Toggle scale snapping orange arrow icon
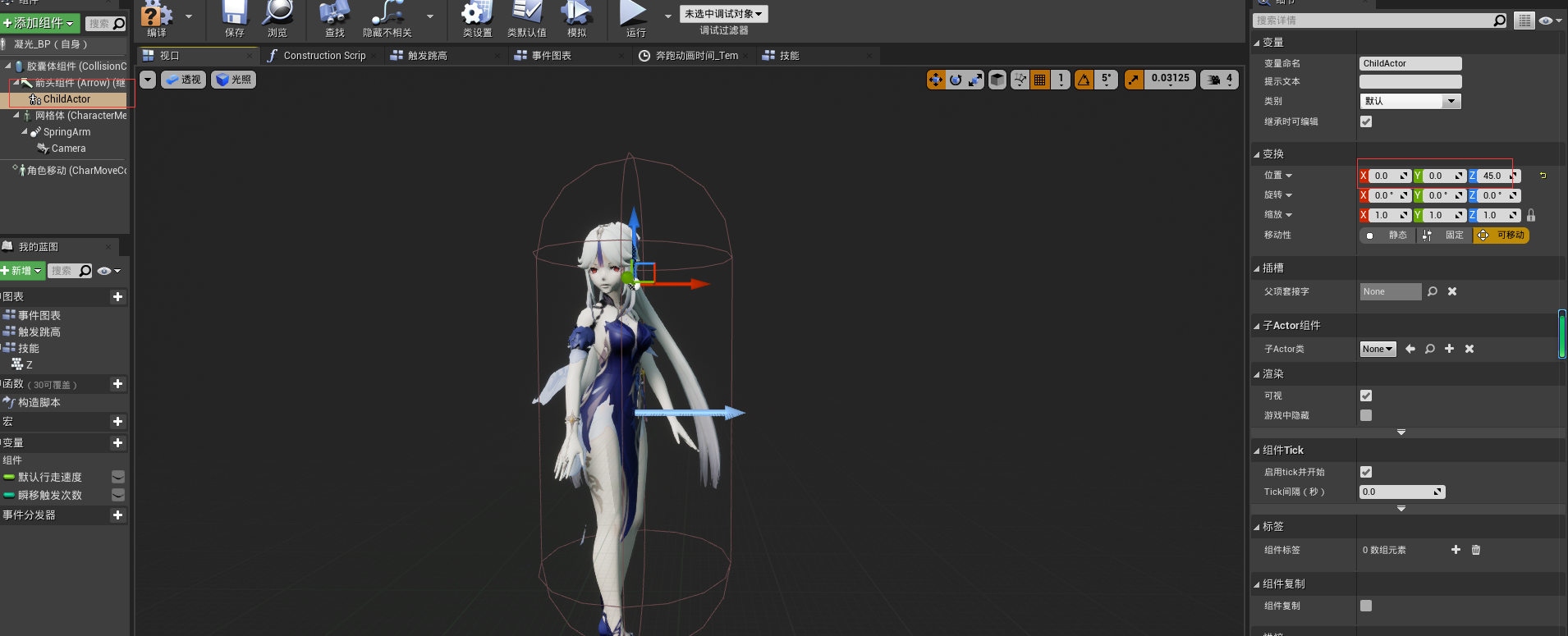 click(1134, 80)
